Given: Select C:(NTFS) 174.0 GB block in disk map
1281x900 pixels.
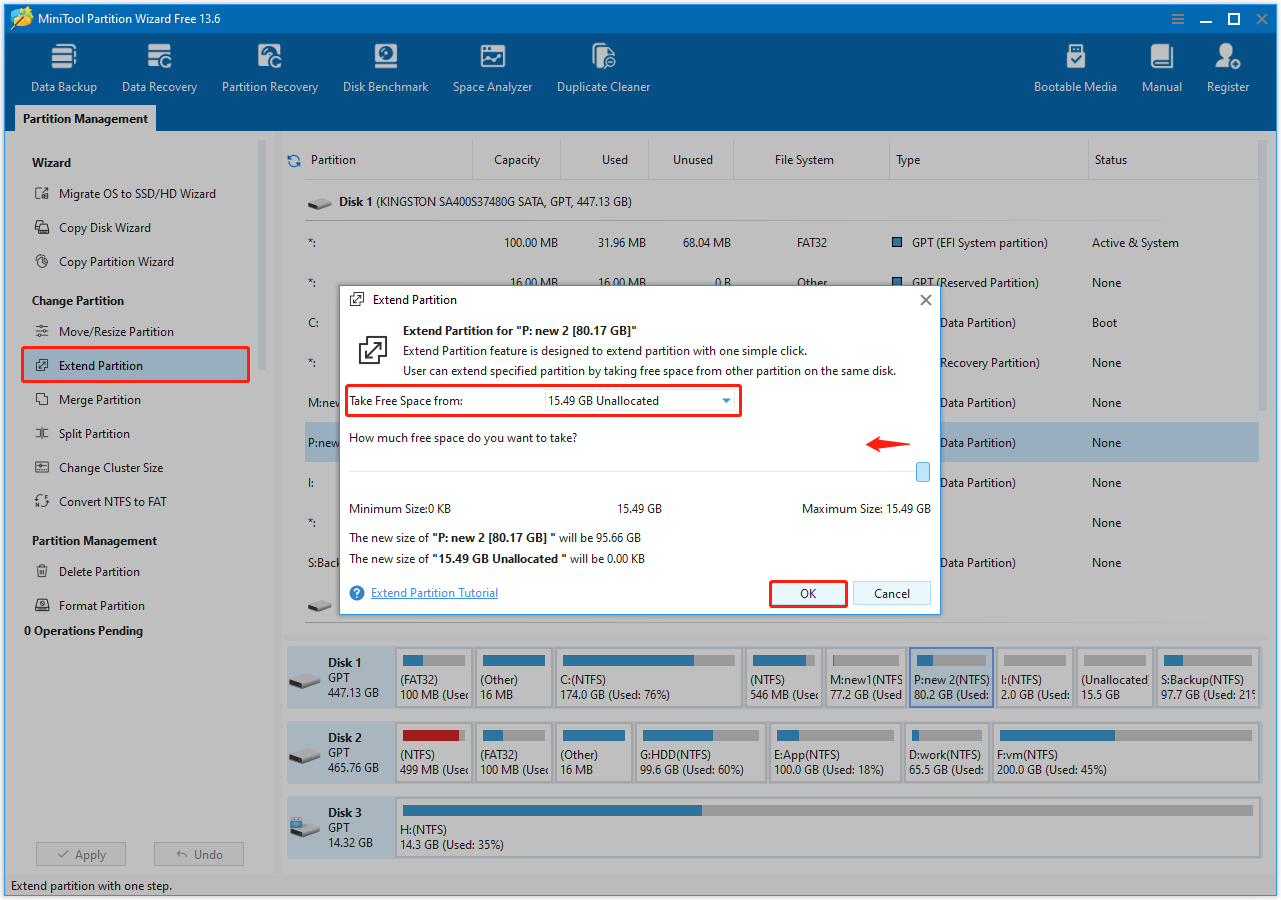Looking at the screenshot, I should [649, 677].
